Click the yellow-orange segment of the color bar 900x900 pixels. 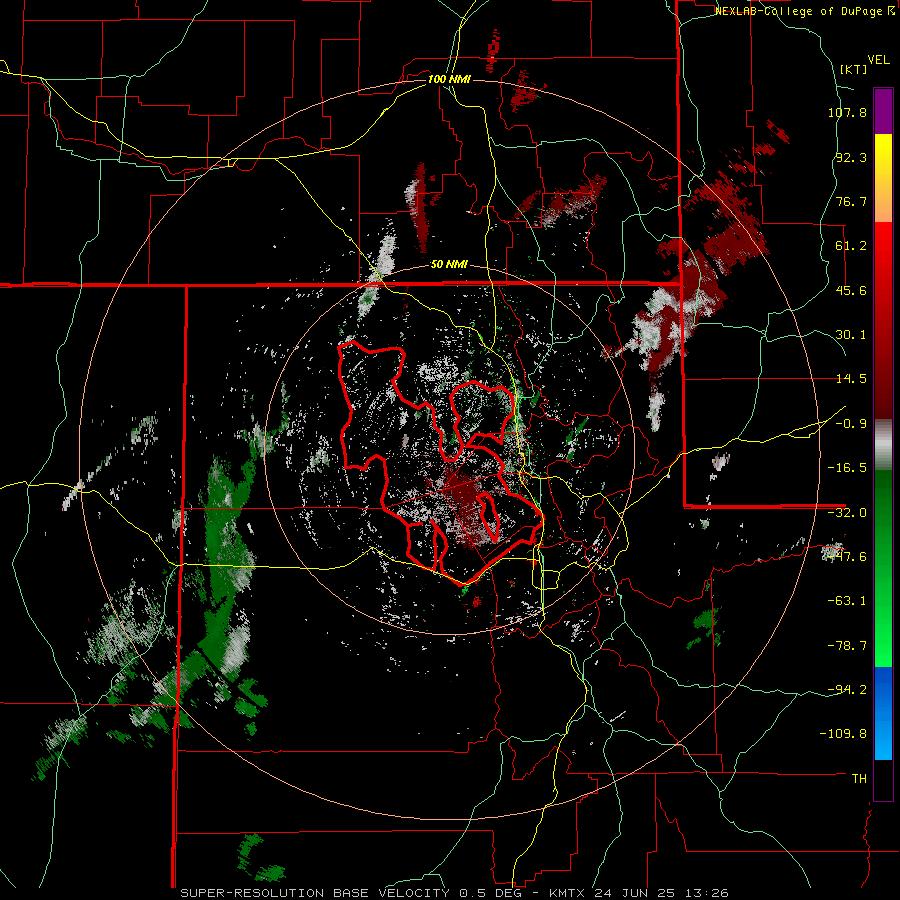(883, 178)
